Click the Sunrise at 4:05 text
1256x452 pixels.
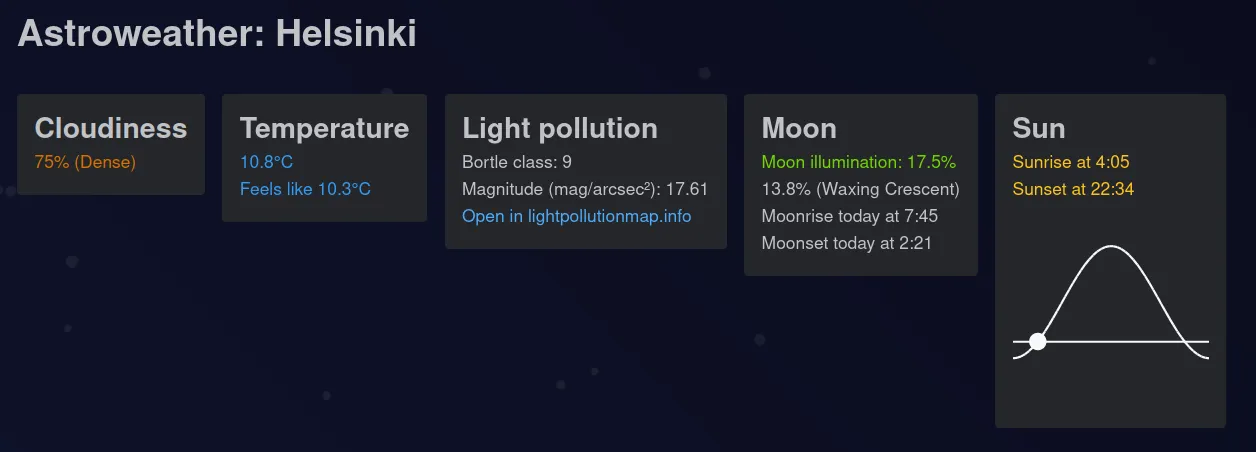(x=1071, y=162)
